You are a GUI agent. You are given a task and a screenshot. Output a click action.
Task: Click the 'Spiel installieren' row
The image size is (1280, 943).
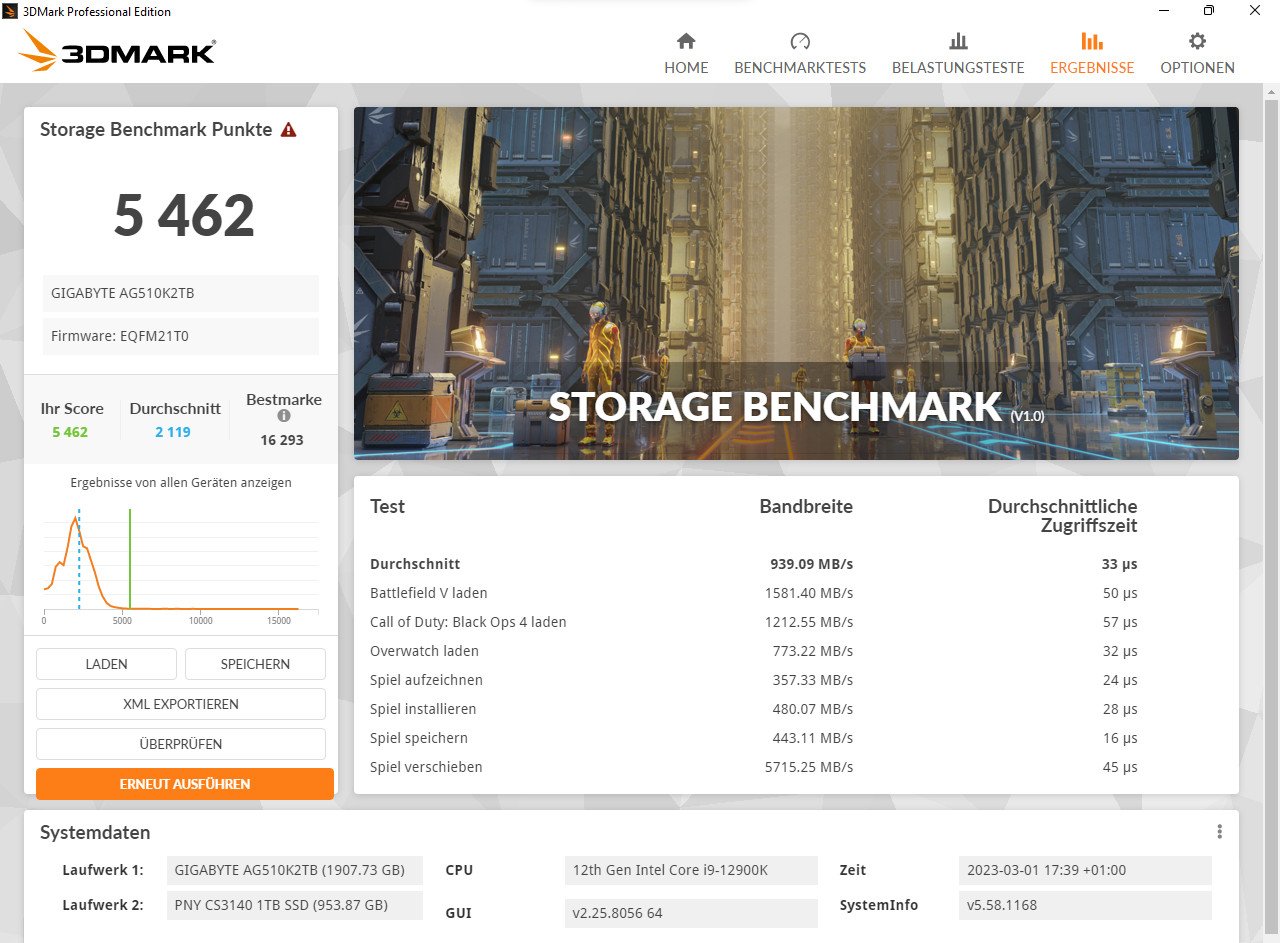(x=754, y=709)
